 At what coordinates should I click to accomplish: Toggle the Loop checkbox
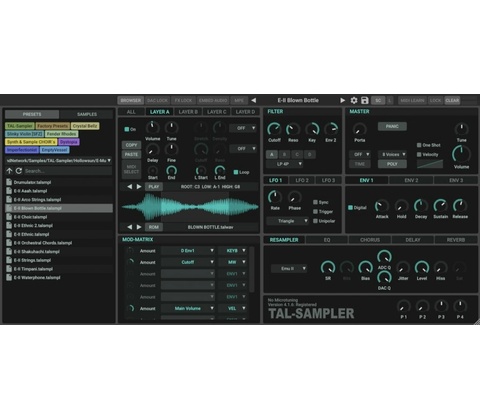[236, 172]
